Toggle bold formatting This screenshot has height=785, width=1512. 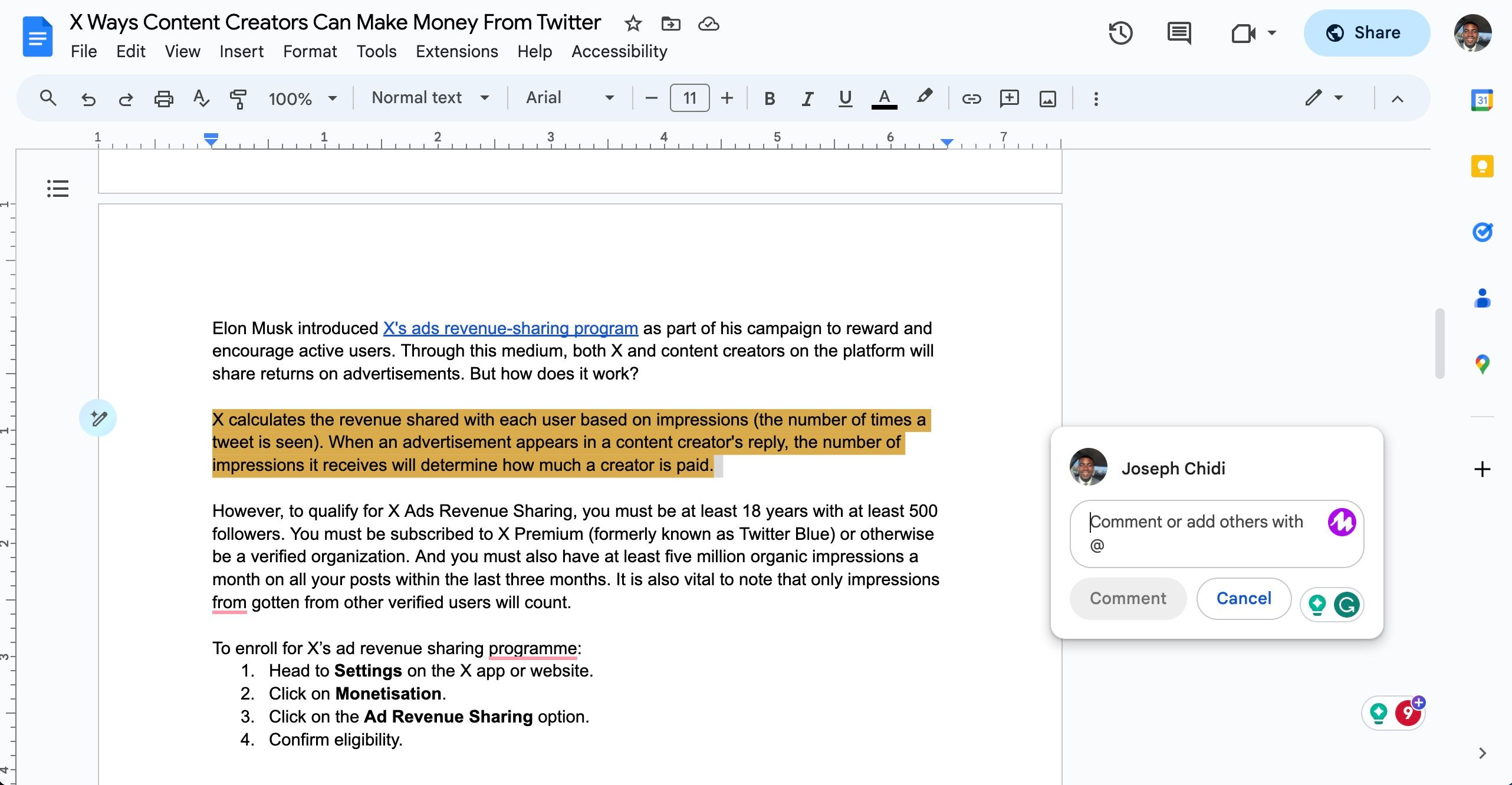[769, 98]
